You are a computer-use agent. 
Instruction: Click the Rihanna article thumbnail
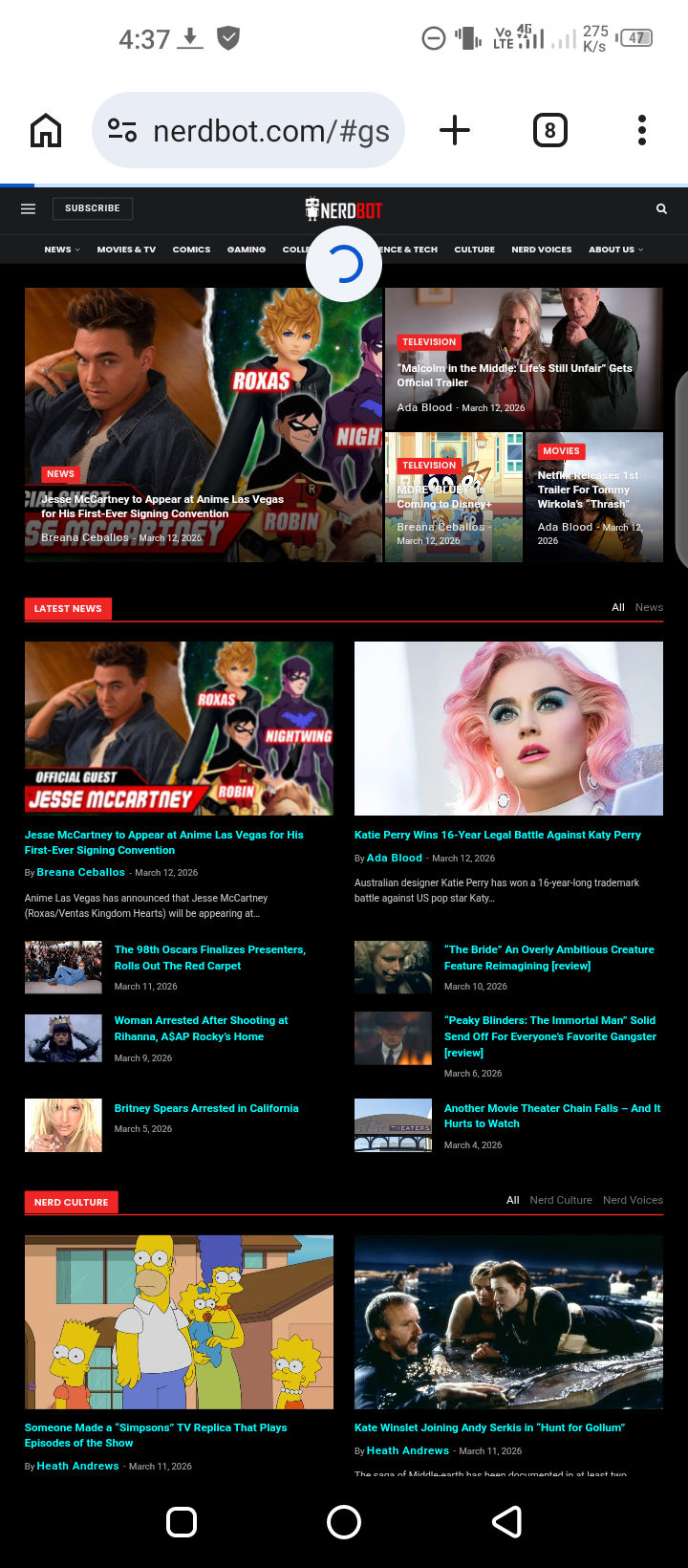[63, 1038]
